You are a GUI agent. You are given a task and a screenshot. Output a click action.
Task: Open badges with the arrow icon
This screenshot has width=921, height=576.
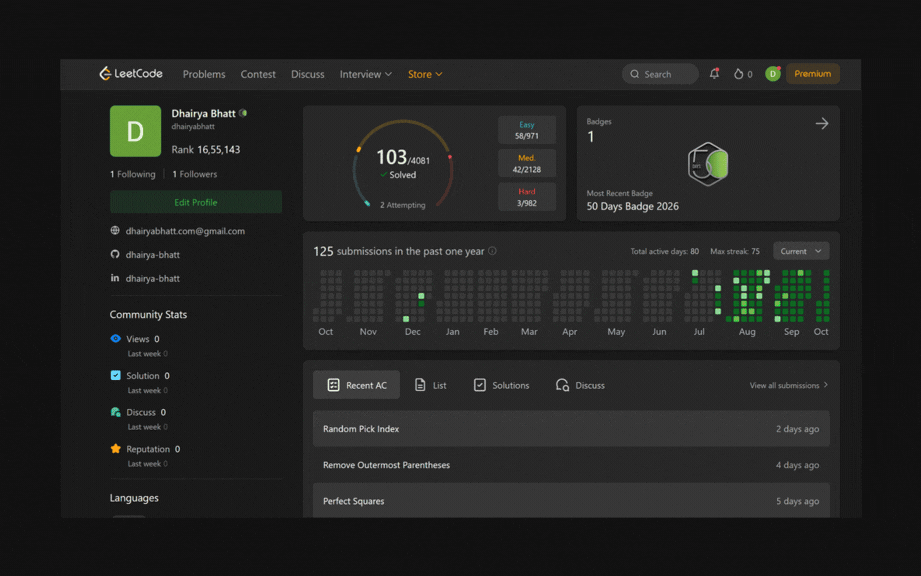click(x=822, y=123)
